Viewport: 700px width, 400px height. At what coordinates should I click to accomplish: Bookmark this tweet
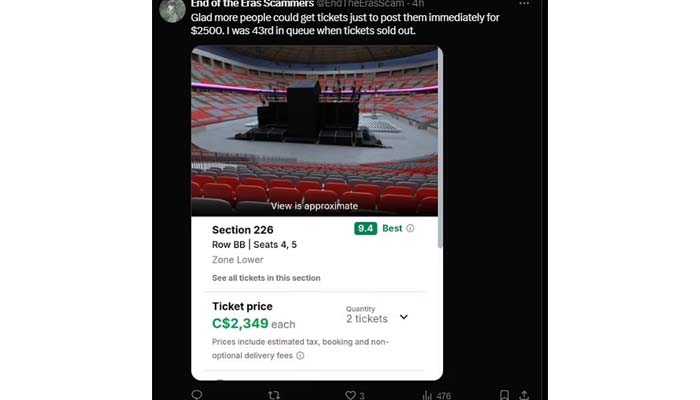coord(504,395)
